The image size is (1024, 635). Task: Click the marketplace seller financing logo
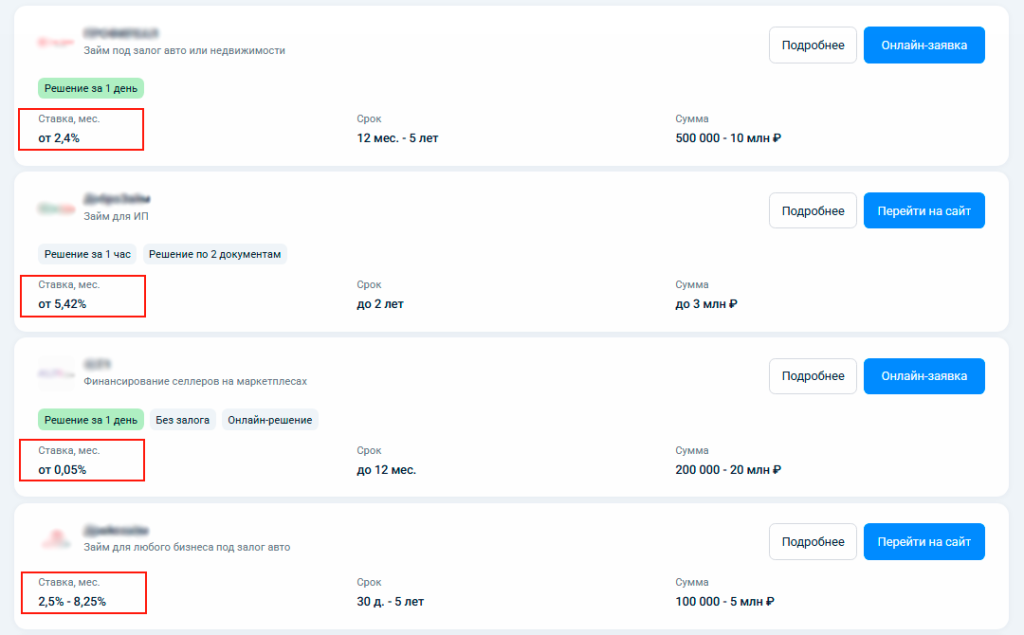pyautogui.click(x=56, y=374)
